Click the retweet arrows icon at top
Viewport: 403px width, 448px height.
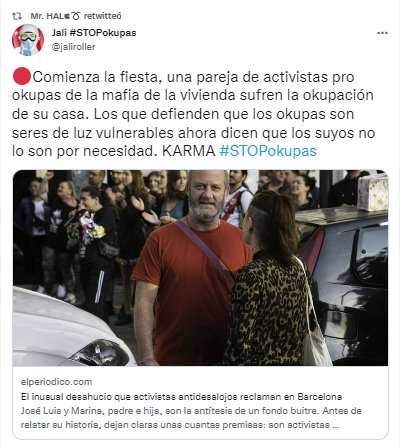click(x=17, y=16)
